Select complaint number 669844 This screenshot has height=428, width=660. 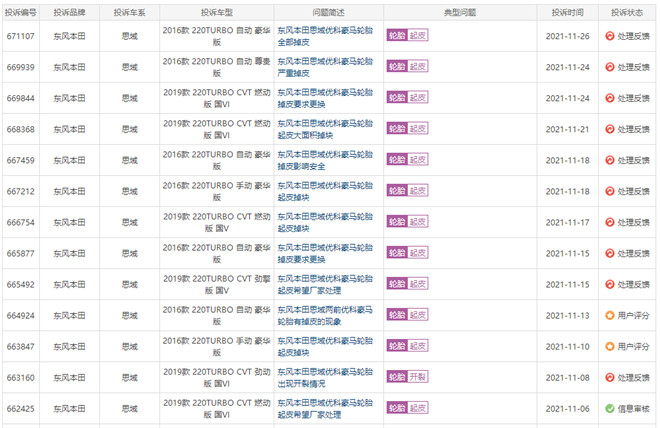[21, 98]
